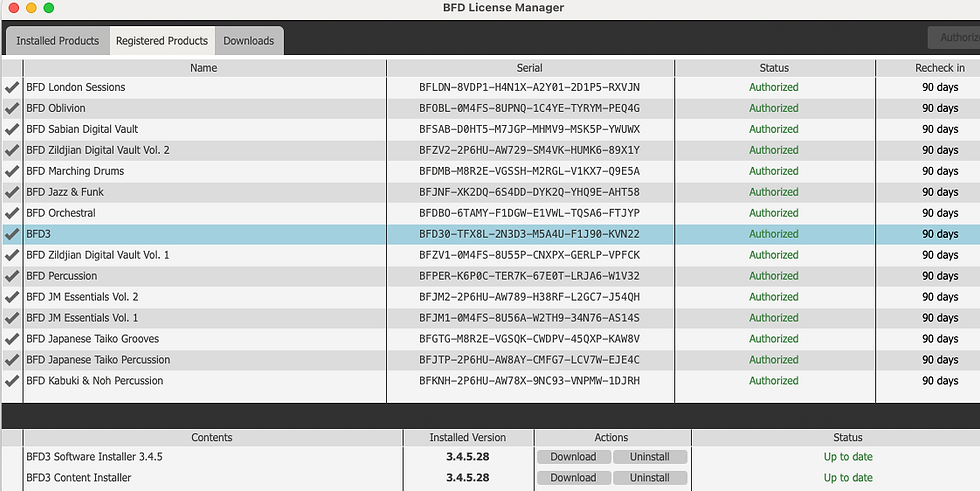Image resolution: width=980 pixels, height=491 pixels.
Task: Click checkmark icon beside BFD Marching Drums
Action: click(x=11, y=171)
